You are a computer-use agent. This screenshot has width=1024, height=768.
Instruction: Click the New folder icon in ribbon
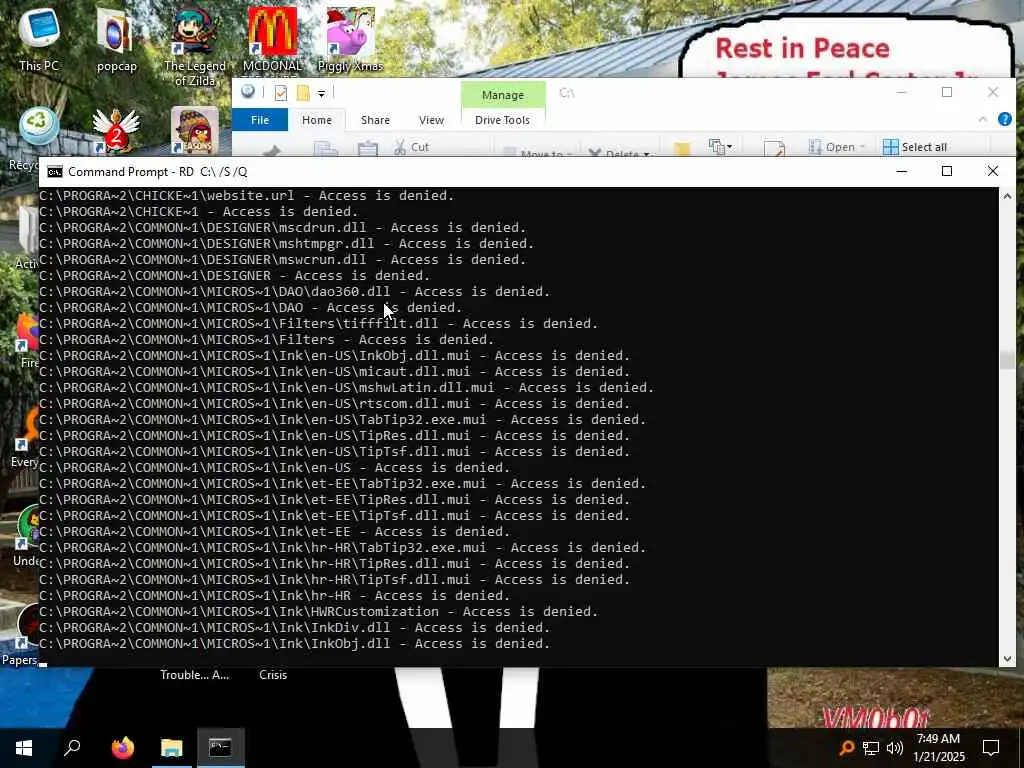point(682,150)
